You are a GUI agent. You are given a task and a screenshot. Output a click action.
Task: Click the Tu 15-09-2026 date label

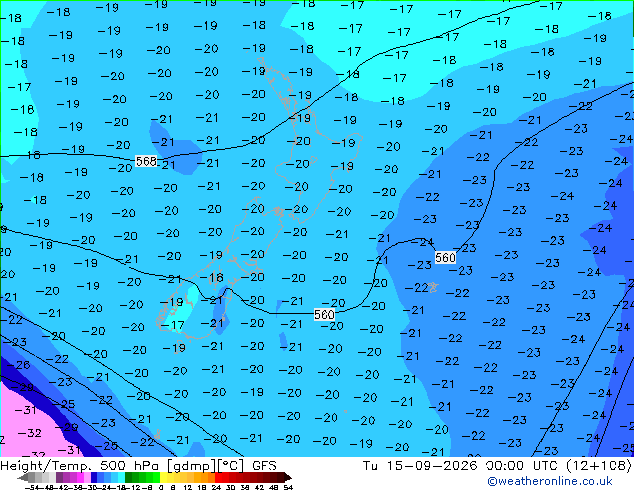(420, 466)
